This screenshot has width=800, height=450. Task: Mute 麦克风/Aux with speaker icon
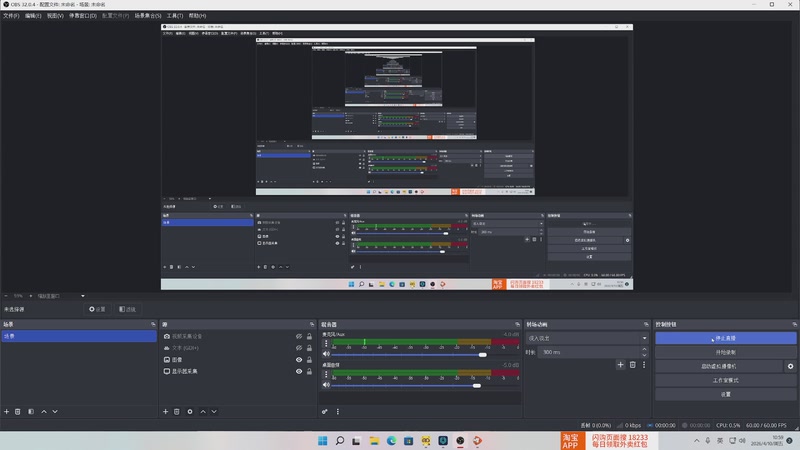click(x=327, y=354)
